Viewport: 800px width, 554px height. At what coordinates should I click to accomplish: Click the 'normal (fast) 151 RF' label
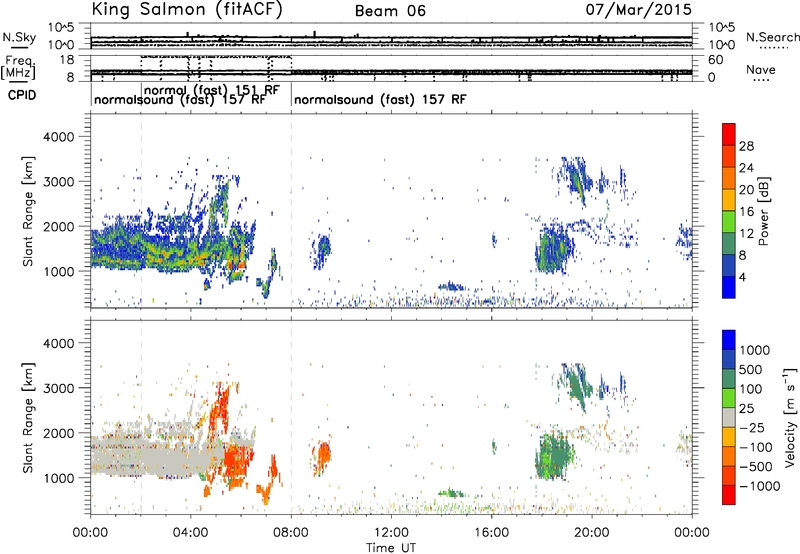pos(212,90)
